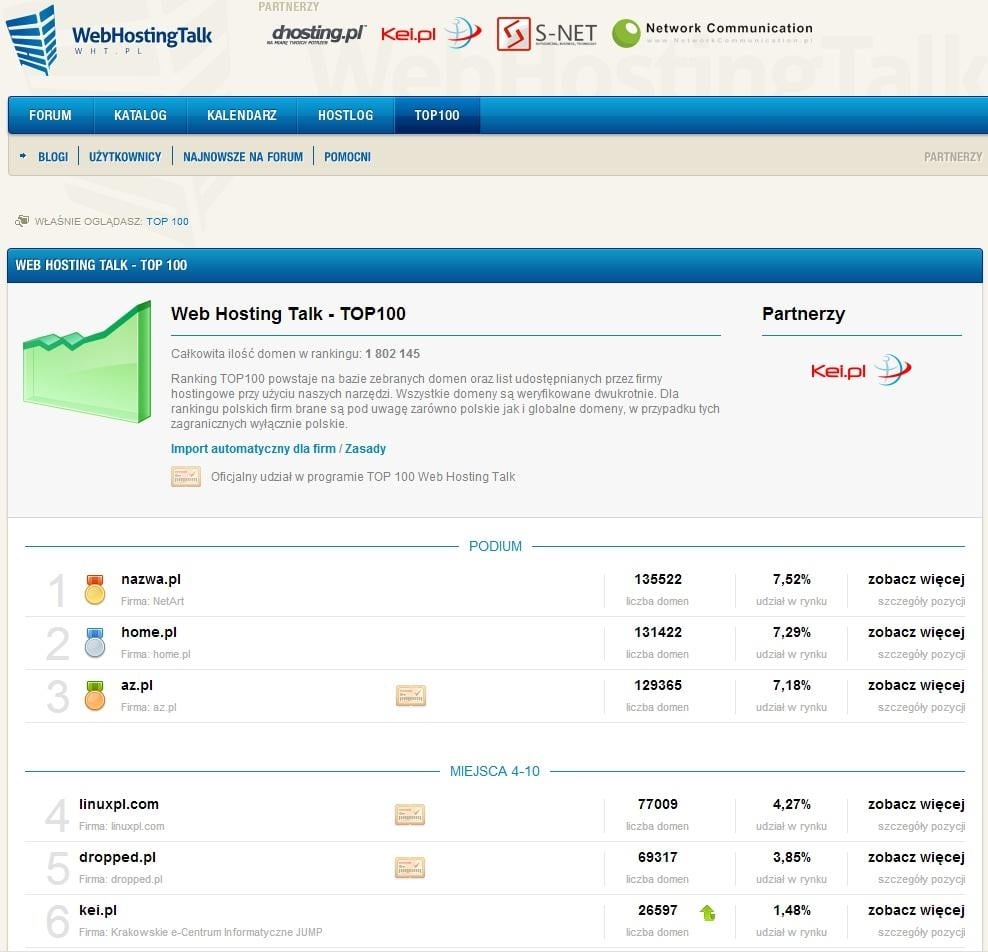The image size is (988, 952).
Task: Click the green chart ranking image
Action: [87, 362]
